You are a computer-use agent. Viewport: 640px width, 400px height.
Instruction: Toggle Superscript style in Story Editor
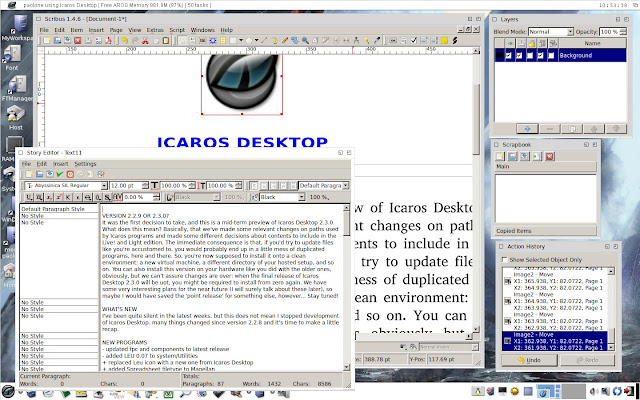coord(58,197)
